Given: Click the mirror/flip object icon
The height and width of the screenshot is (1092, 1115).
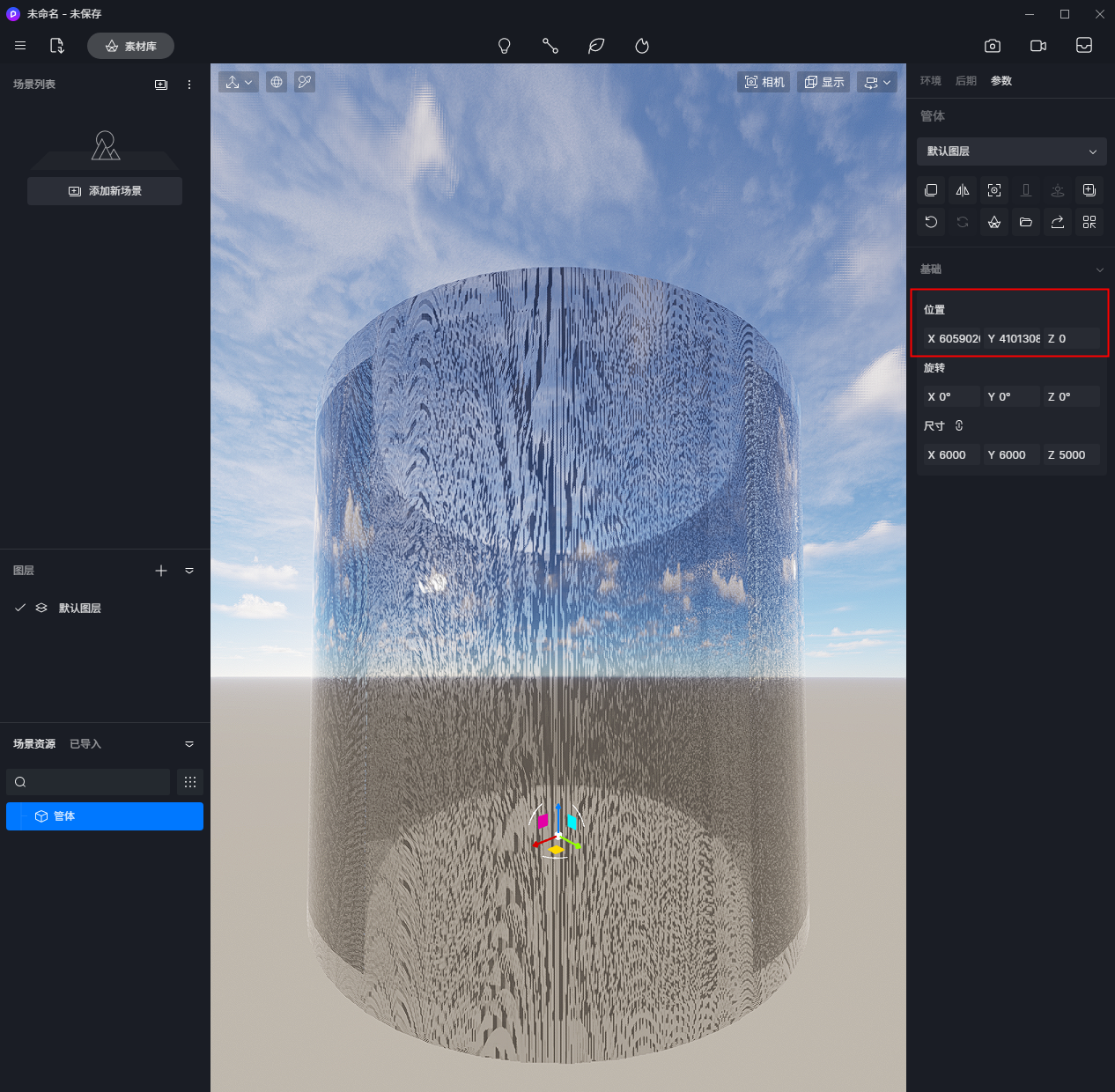Looking at the screenshot, I should (x=963, y=190).
